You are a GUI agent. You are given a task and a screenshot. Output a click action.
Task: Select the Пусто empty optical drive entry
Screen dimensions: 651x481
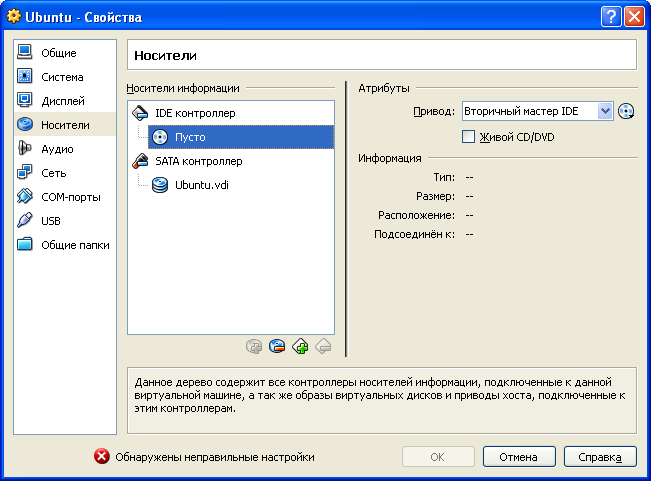pos(241,137)
